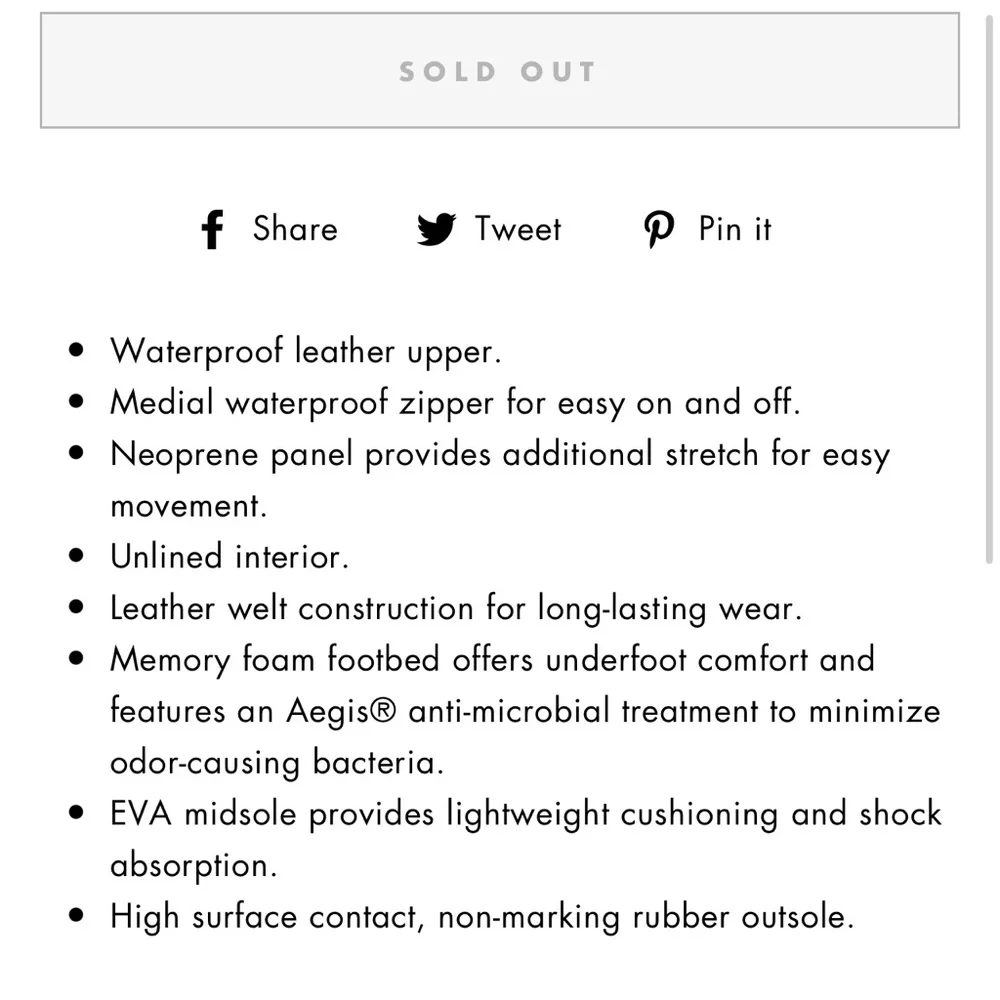1000x1000 pixels.
Task: Select the Pin it link text
Action: click(x=735, y=229)
